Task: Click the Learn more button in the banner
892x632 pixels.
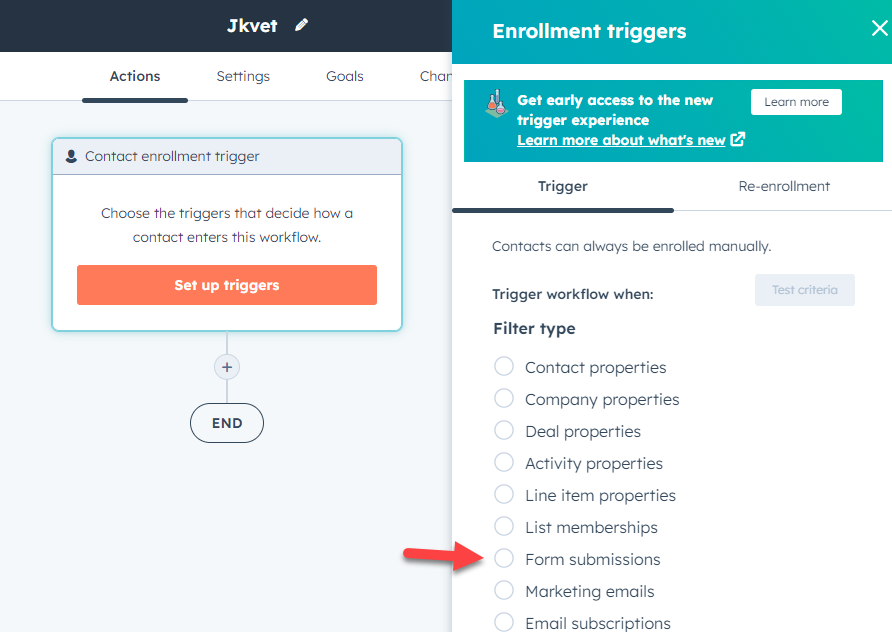Action: click(x=796, y=102)
